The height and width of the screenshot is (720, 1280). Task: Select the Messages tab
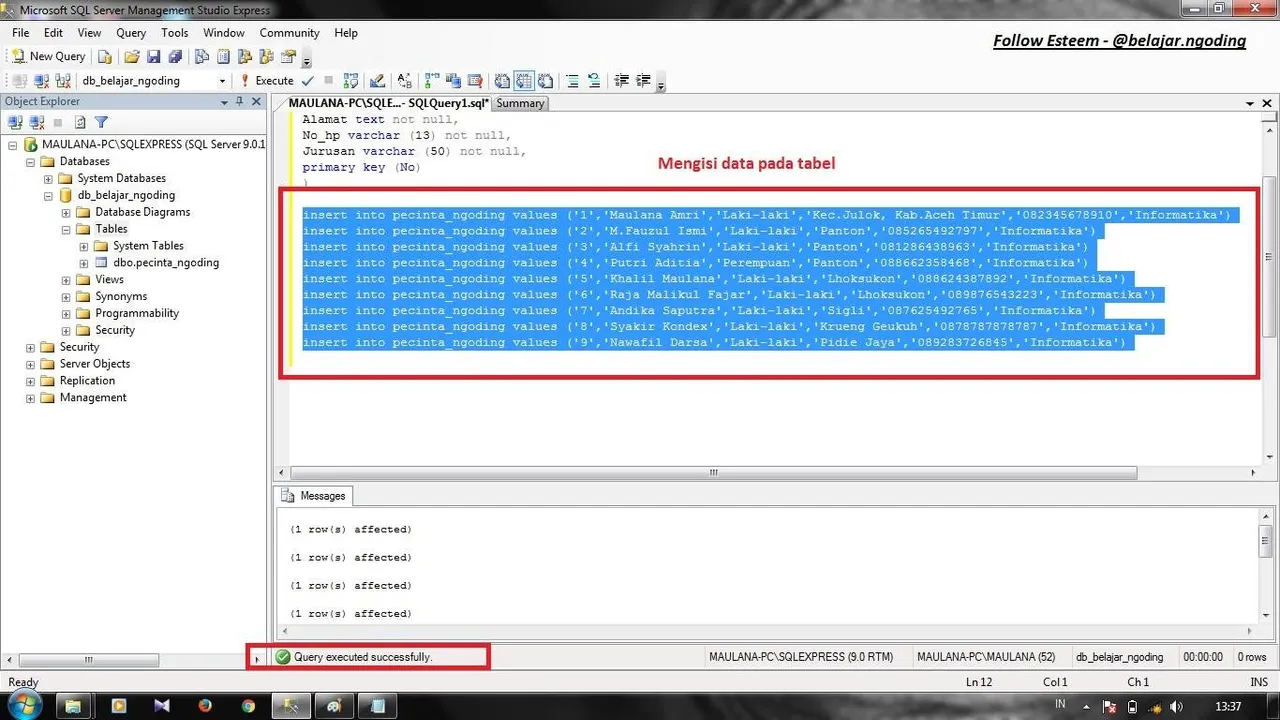pos(314,496)
